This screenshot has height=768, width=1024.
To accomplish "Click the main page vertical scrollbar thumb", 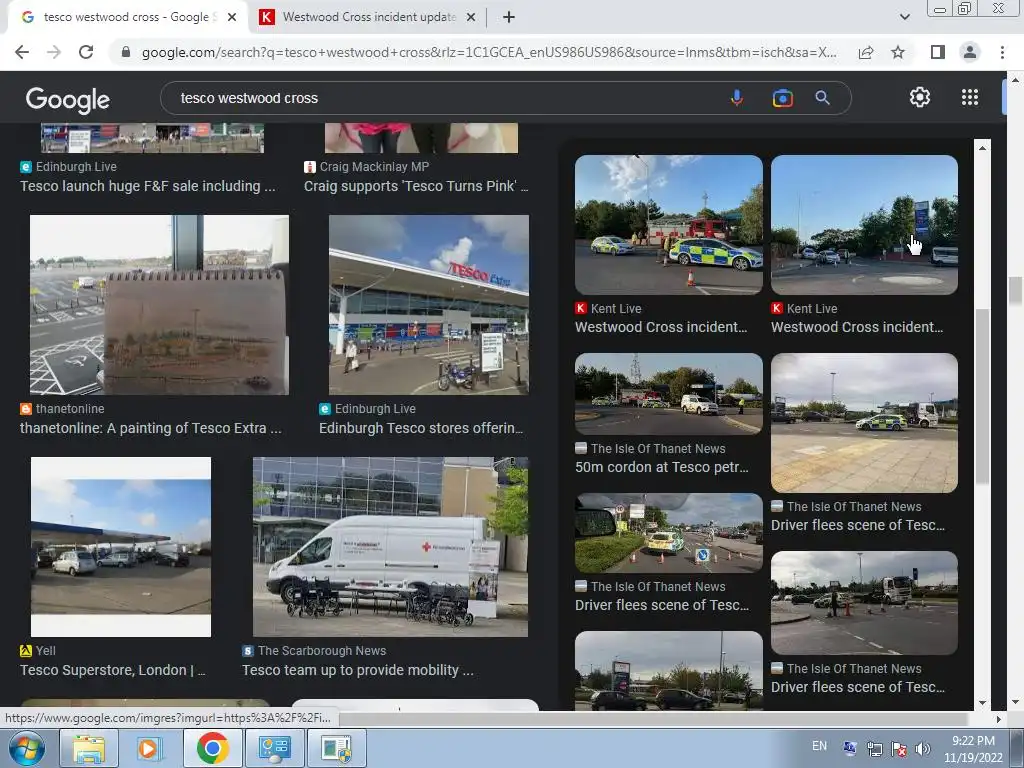I will tap(1015, 291).
